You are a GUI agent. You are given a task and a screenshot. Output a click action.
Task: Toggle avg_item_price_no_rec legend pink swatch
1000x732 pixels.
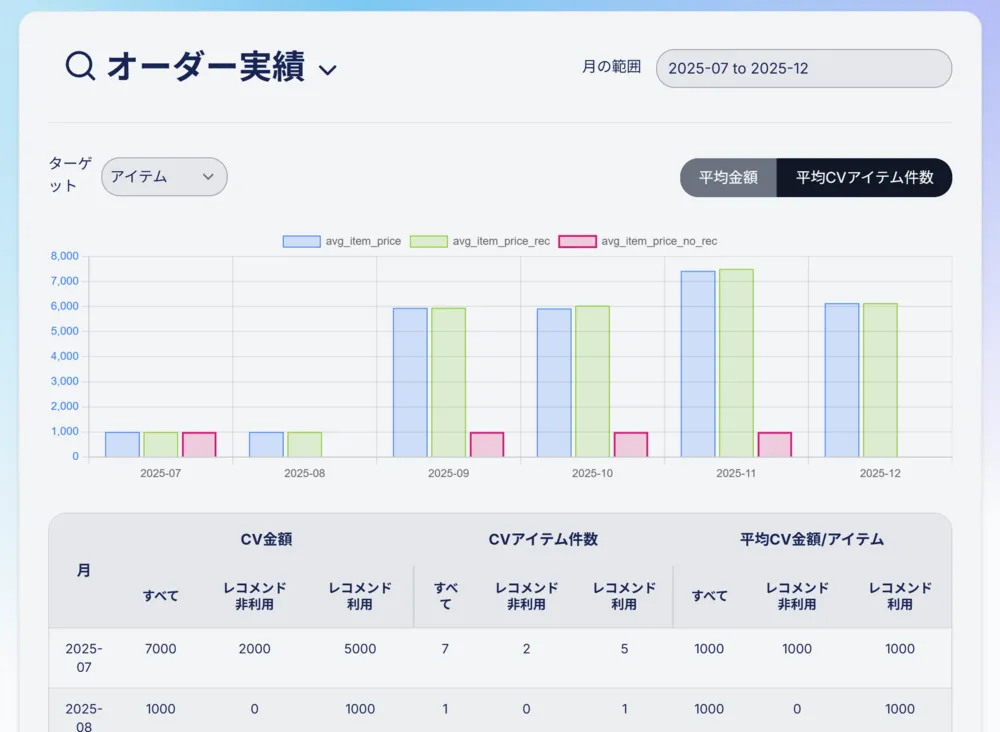pos(577,241)
